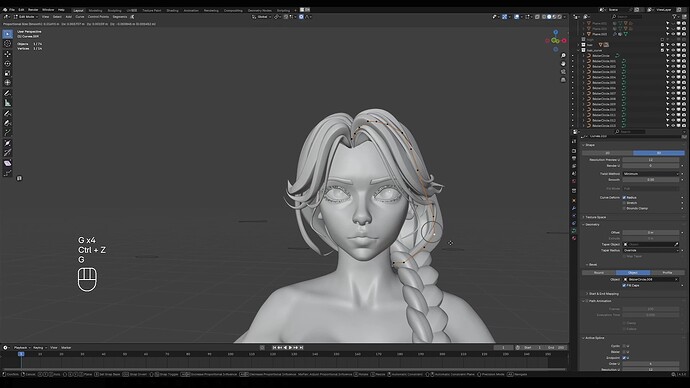
Task: Expand the Texture Space panel
Action: pyautogui.click(x=595, y=217)
